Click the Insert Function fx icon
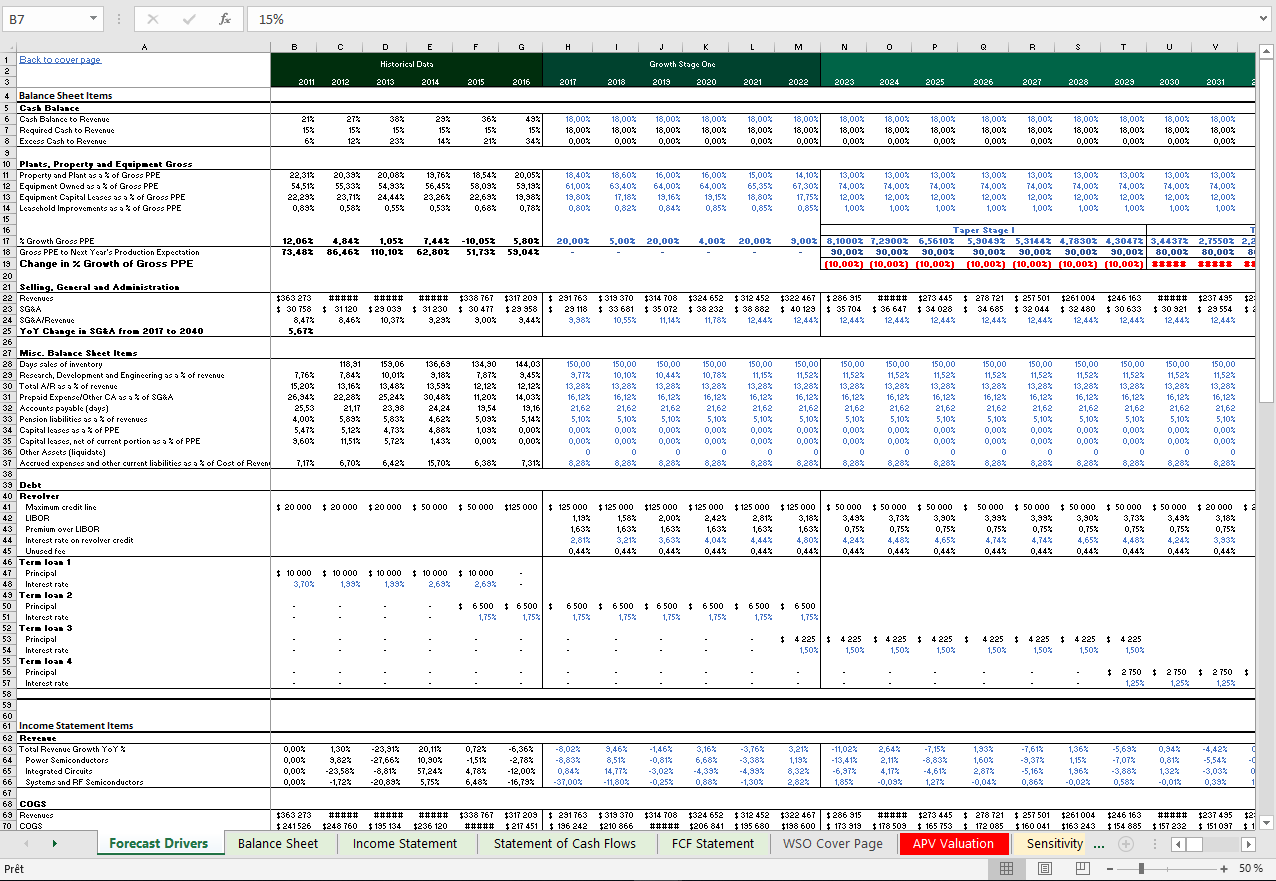Screen dimensions: 1276x881 [x=225, y=19]
